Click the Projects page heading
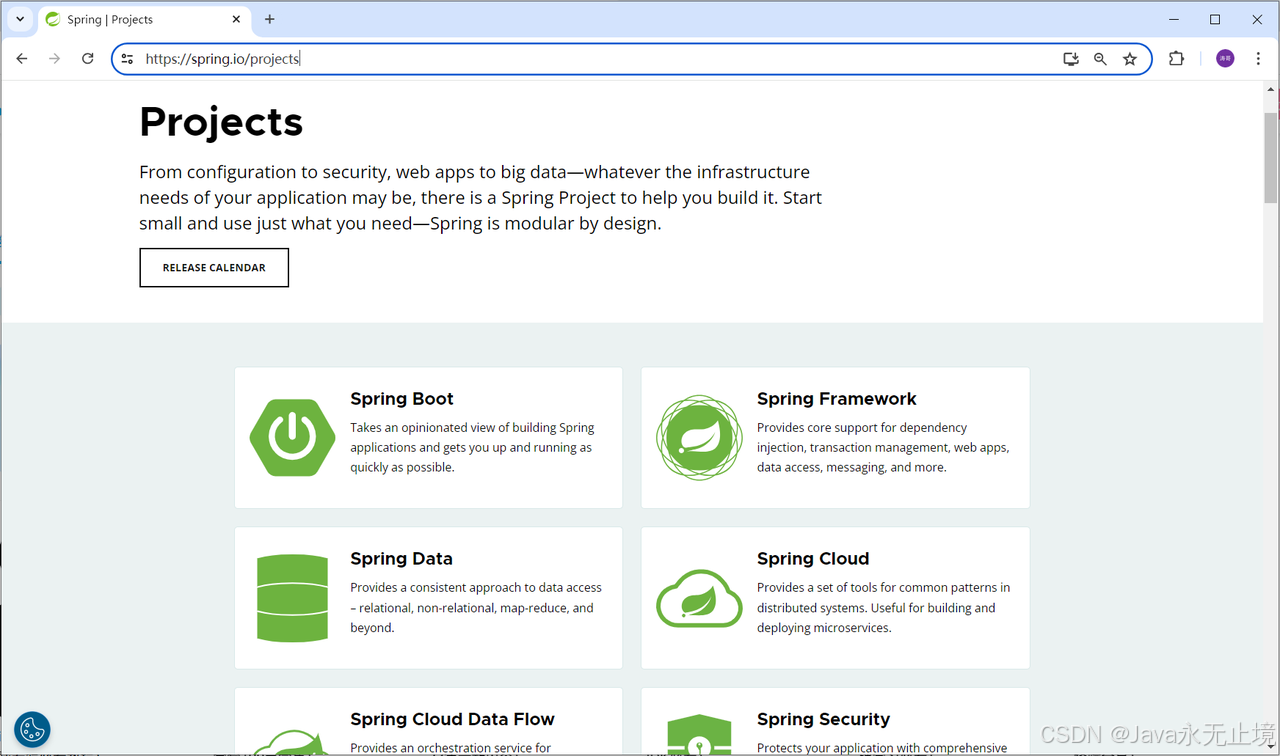This screenshot has height=756, width=1280. [x=221, y=122]
